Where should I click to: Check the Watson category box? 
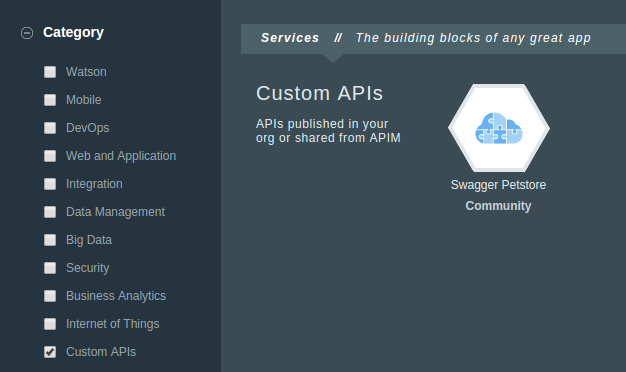50,72
